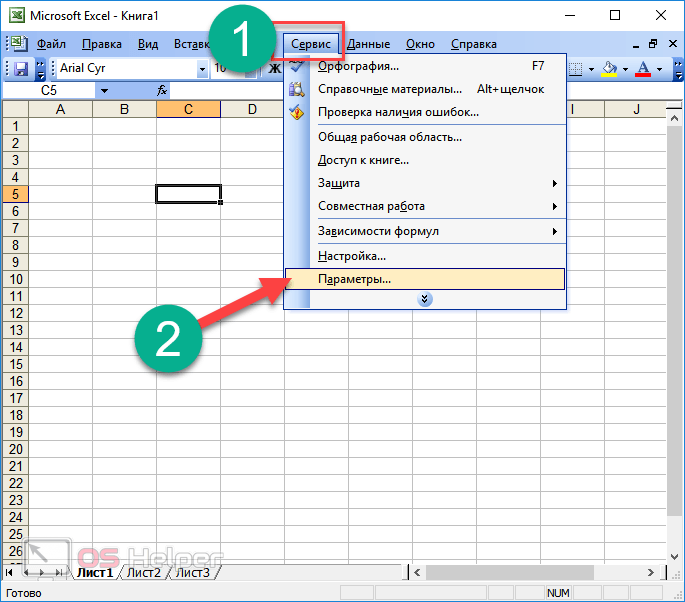This screenshot has height=602, width=685.
Task: Open the Arial Cyr font dropdown
Action: click(202, 69)
